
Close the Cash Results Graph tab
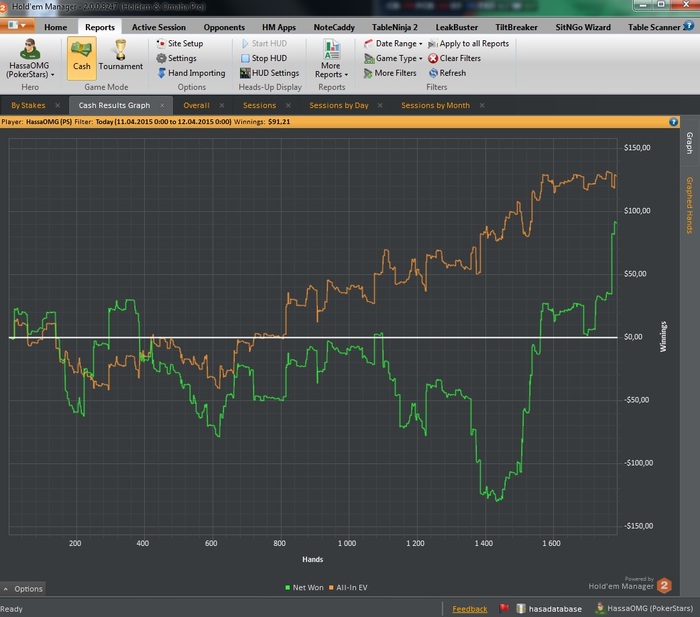(x=162, y=105)
